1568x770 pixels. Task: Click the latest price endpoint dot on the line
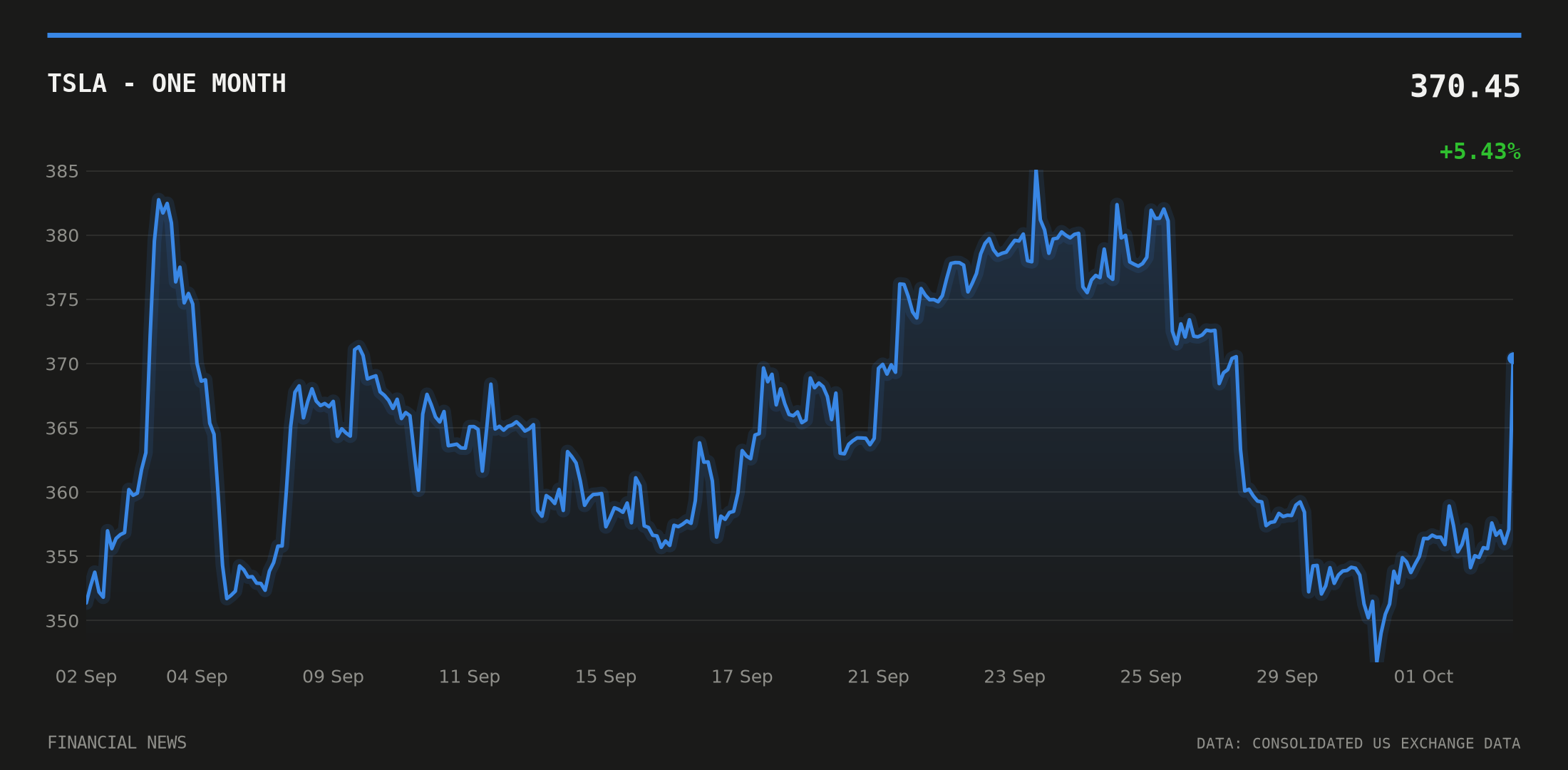point(1512,358)
